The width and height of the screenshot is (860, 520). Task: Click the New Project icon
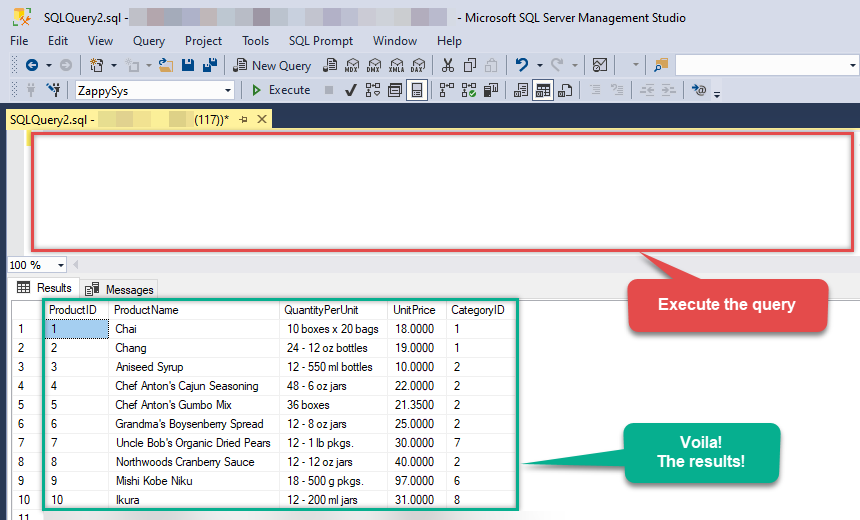[x=97, y=65]
